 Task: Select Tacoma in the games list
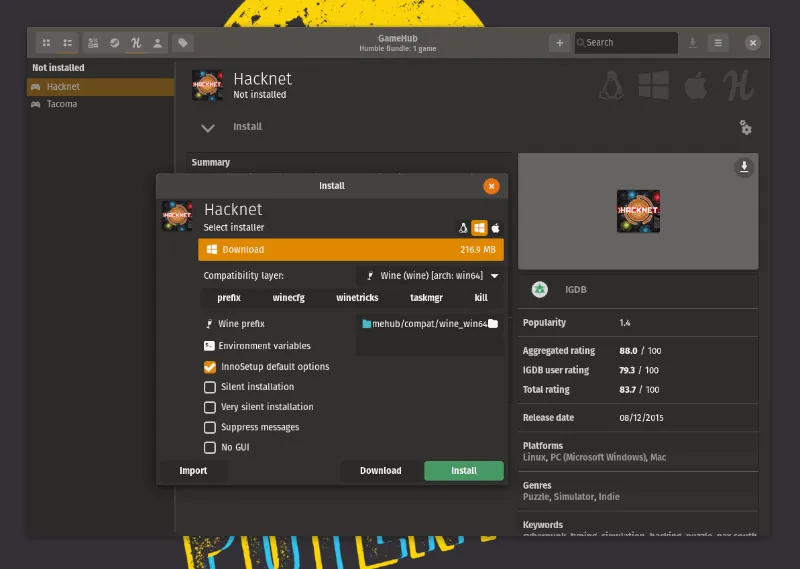coord(62,104)
